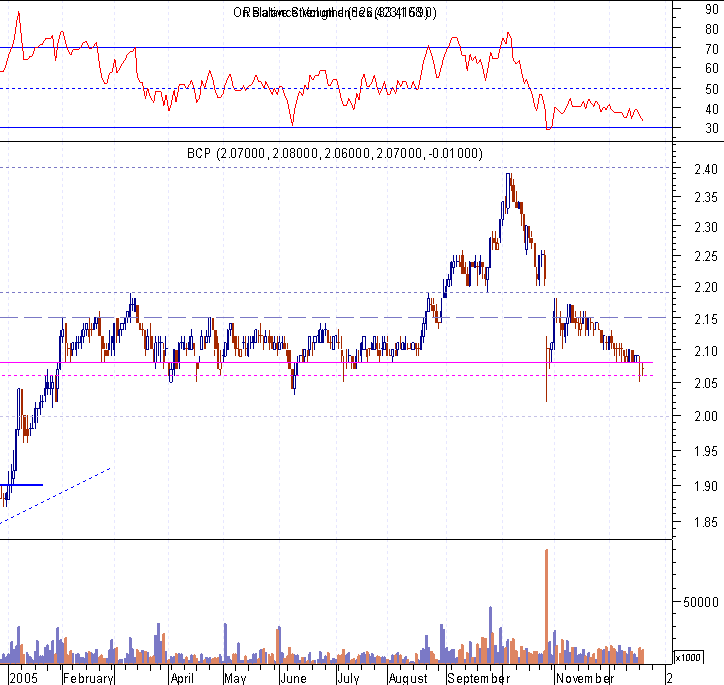Click the 2.20 price axis label
The width and height of the screenshot is (724, 685).
point(706,287)
